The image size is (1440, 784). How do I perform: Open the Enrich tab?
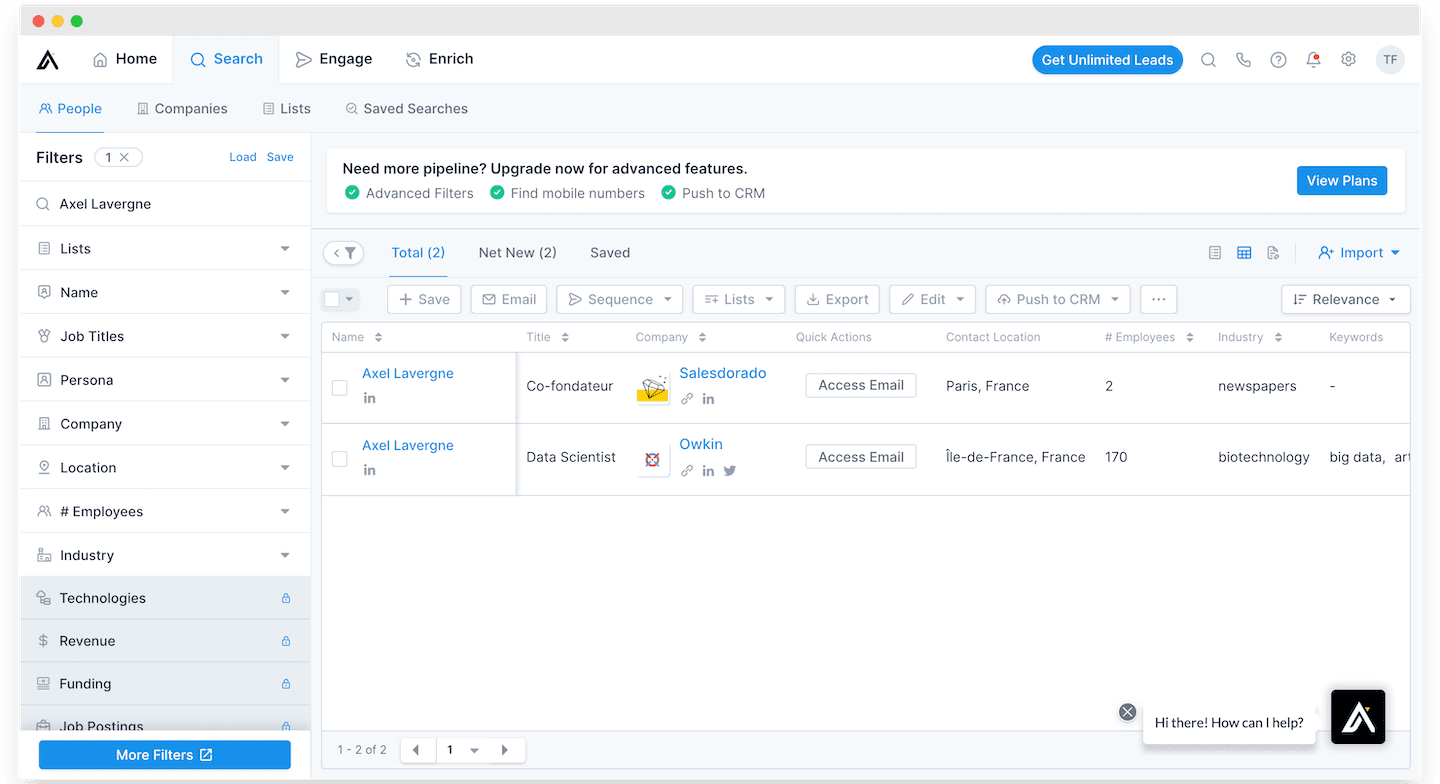(440, 59)
